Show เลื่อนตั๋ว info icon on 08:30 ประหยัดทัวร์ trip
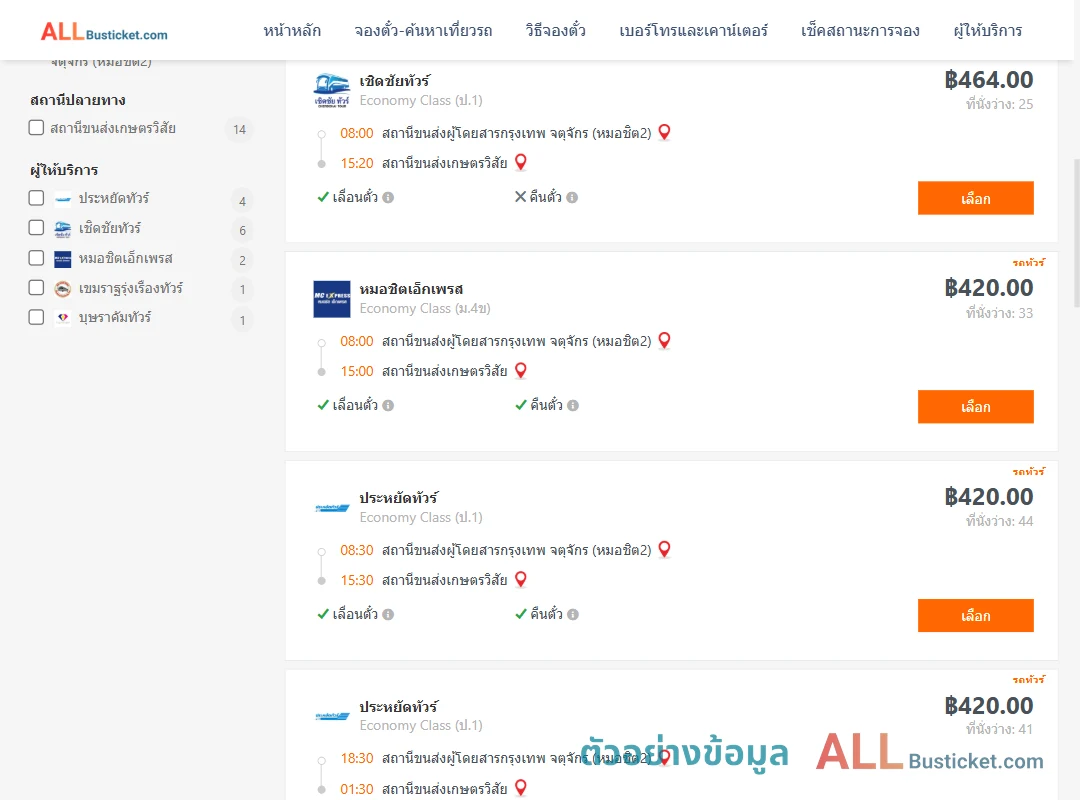This screenshot has height=800, width=1080. tap(388, 615)
